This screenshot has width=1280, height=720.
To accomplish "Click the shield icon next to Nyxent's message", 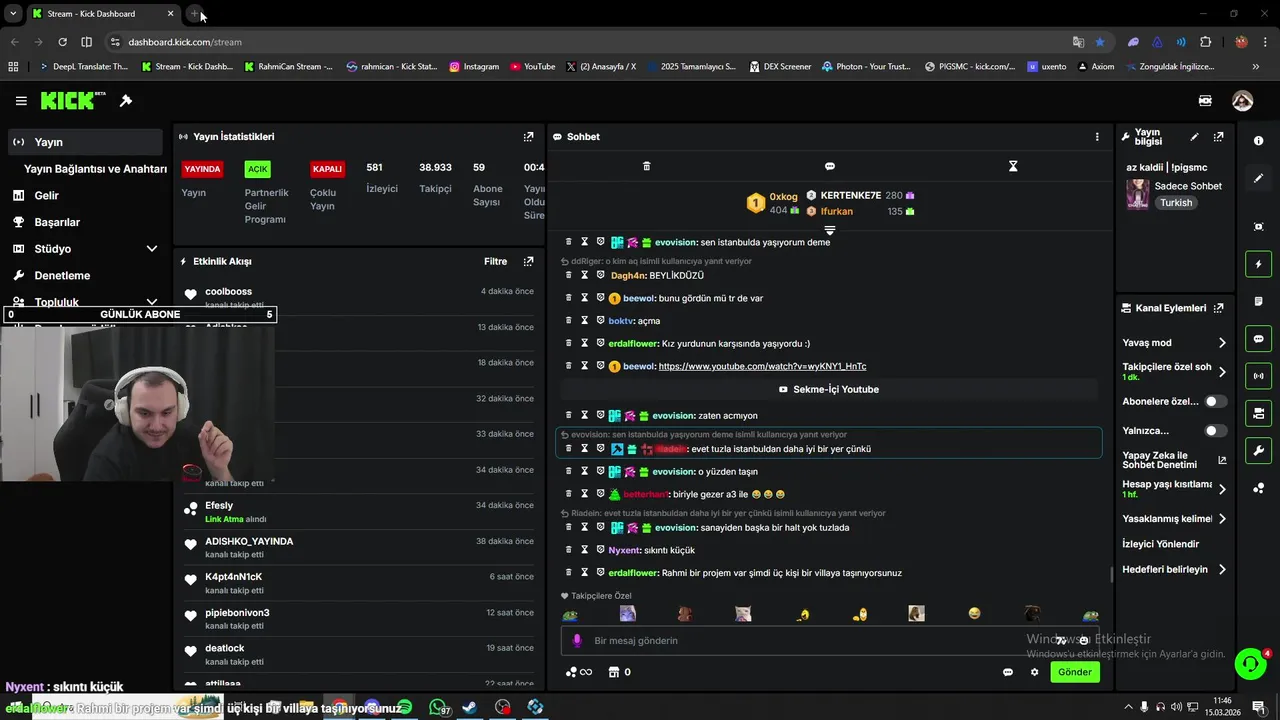I will 600,550.
